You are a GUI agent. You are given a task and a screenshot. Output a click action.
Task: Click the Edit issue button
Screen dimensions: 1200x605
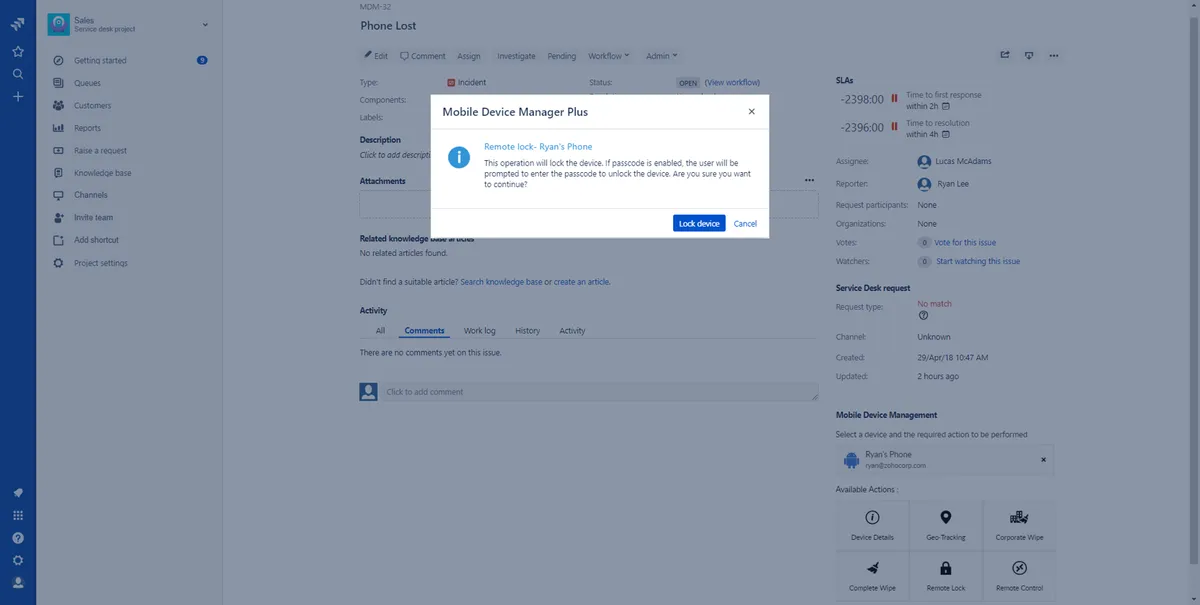click(x=376, y=56)
